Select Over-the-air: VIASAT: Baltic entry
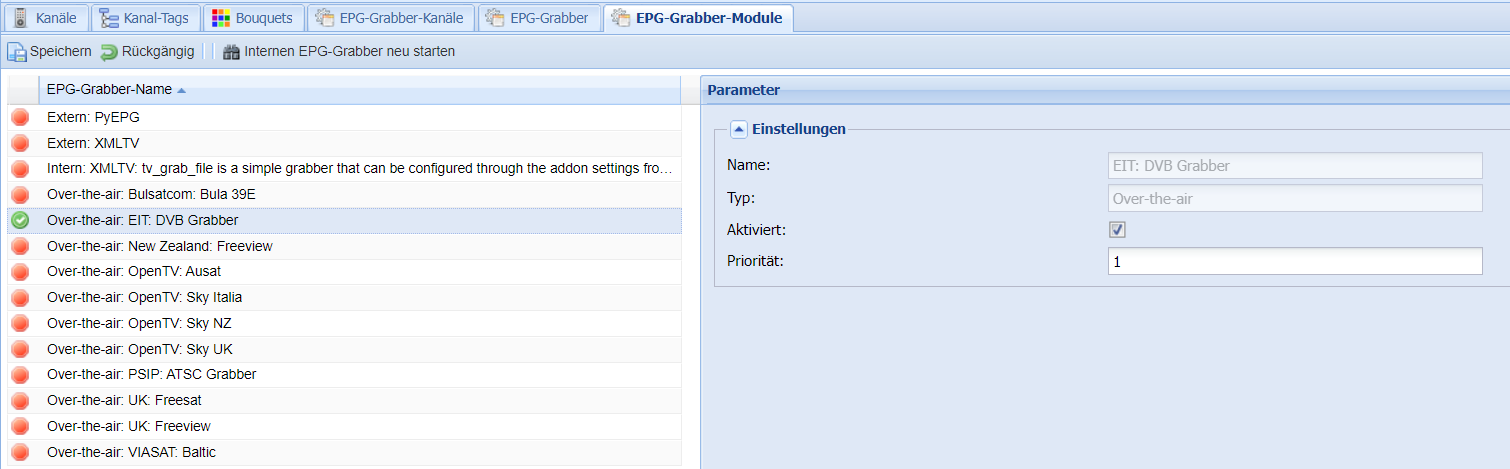The height and width of the screenshot is (469, 1510). pyautogui.click(x=131, y=452)
